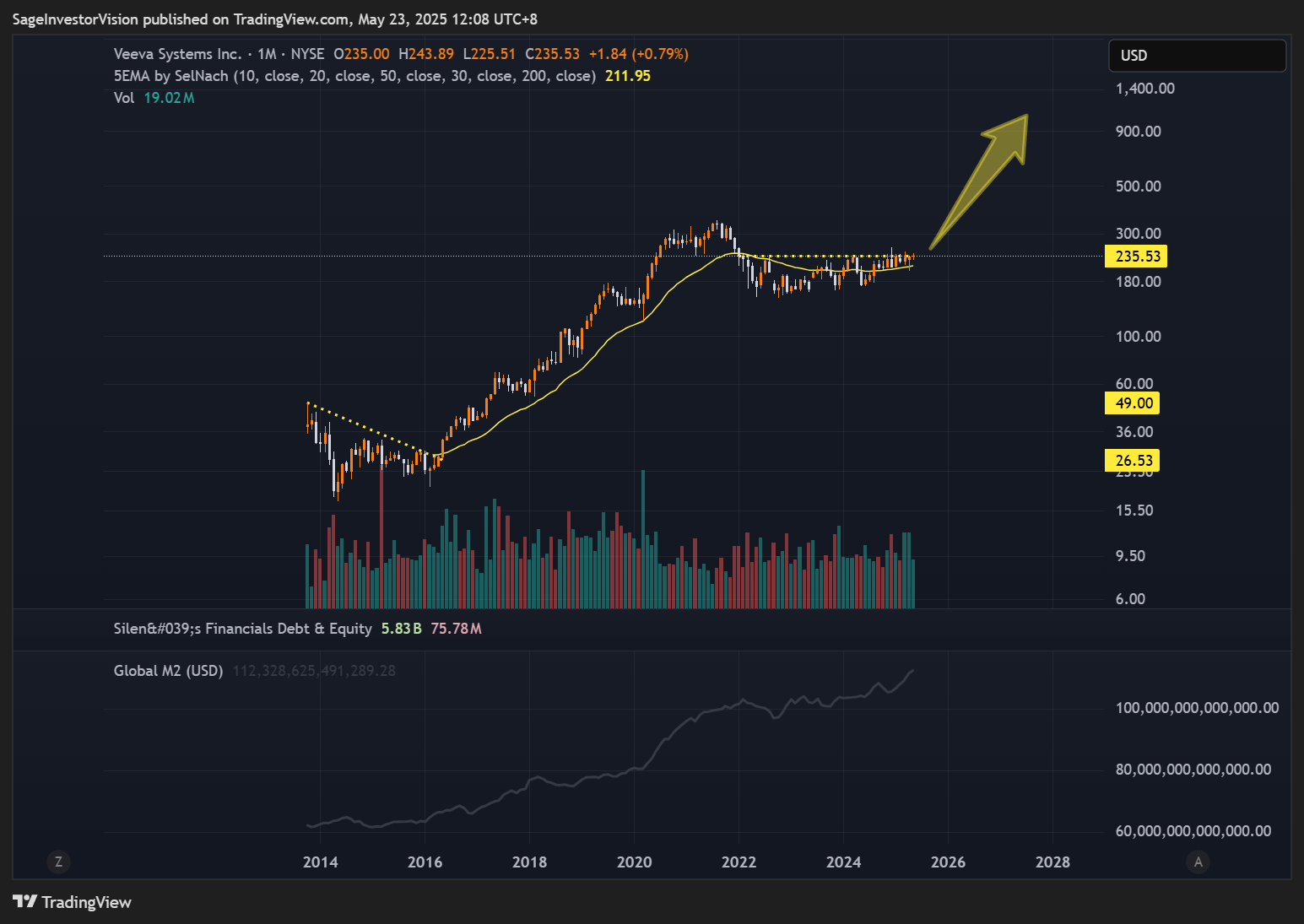The image size is (1304, 924).
Task: Click the TradingView logo at bottom left
Action: coord(73,902)
